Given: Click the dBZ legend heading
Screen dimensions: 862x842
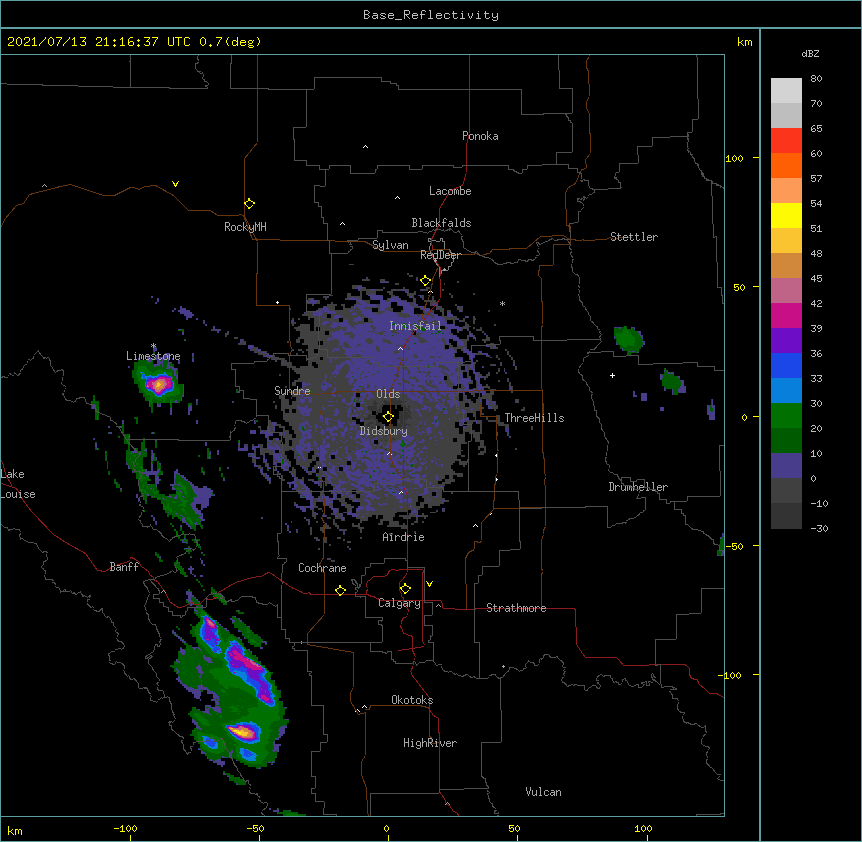Looking at the screenshot, I should click(x=810, y=54).
